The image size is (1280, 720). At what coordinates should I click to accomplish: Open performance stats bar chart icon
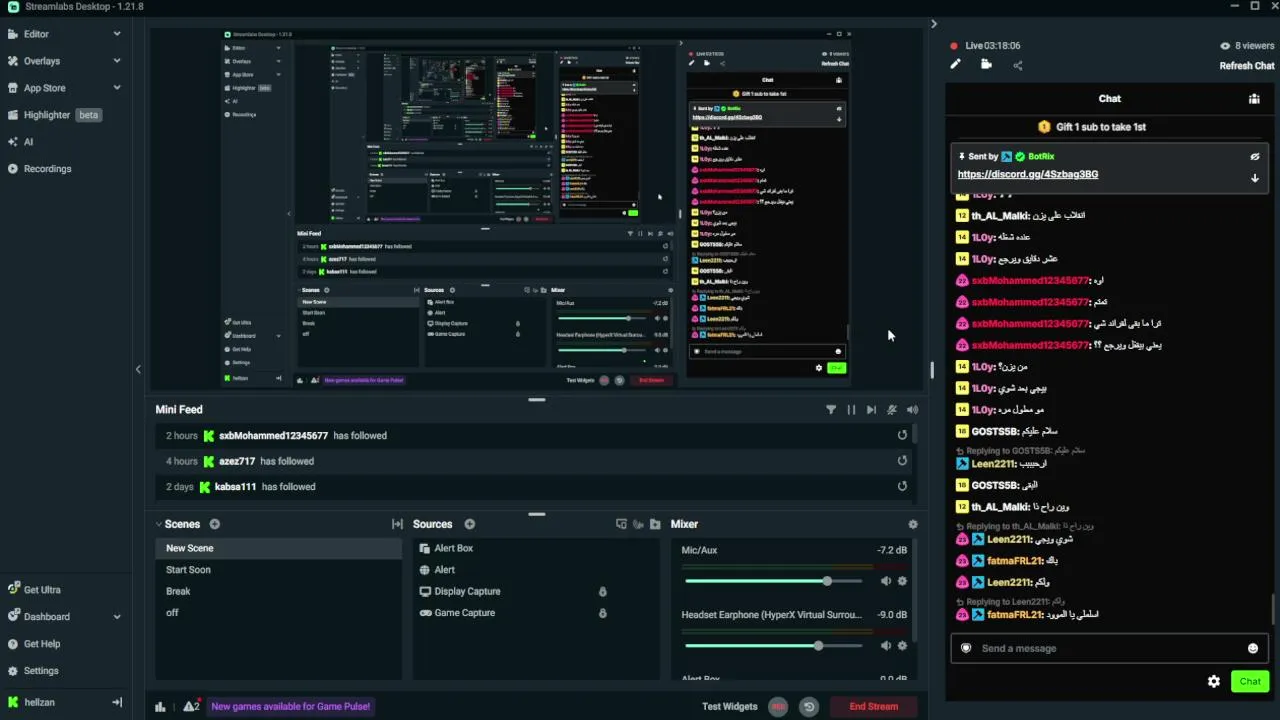point(160,707)
